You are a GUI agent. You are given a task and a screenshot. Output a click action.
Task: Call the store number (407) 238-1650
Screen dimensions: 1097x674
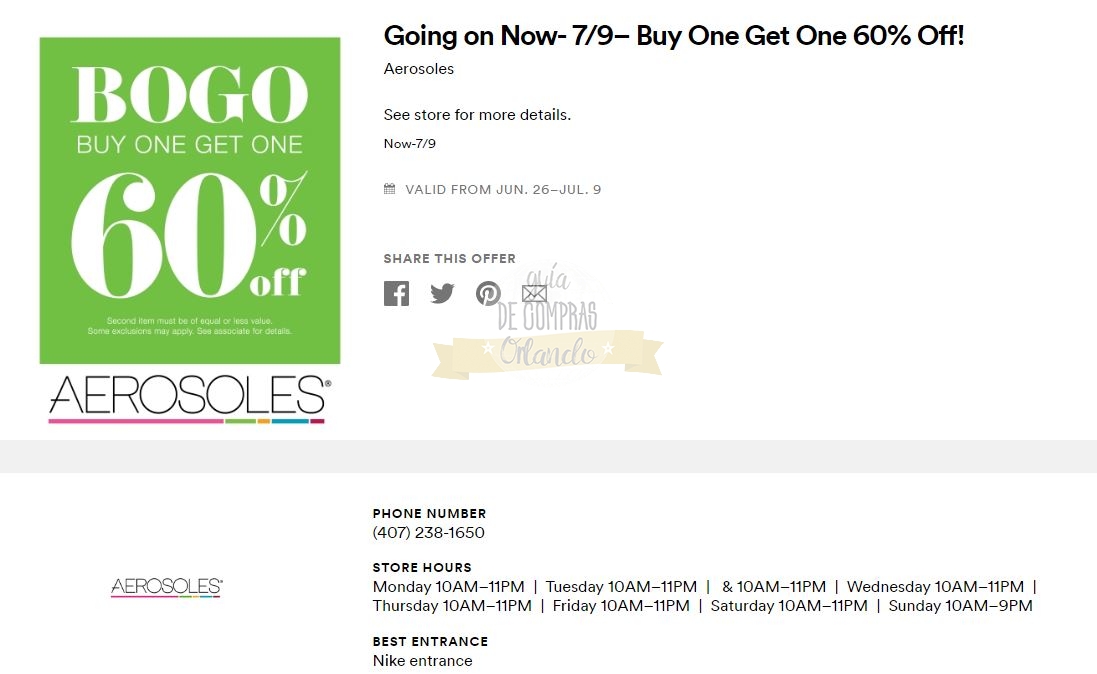pos(428,533)
